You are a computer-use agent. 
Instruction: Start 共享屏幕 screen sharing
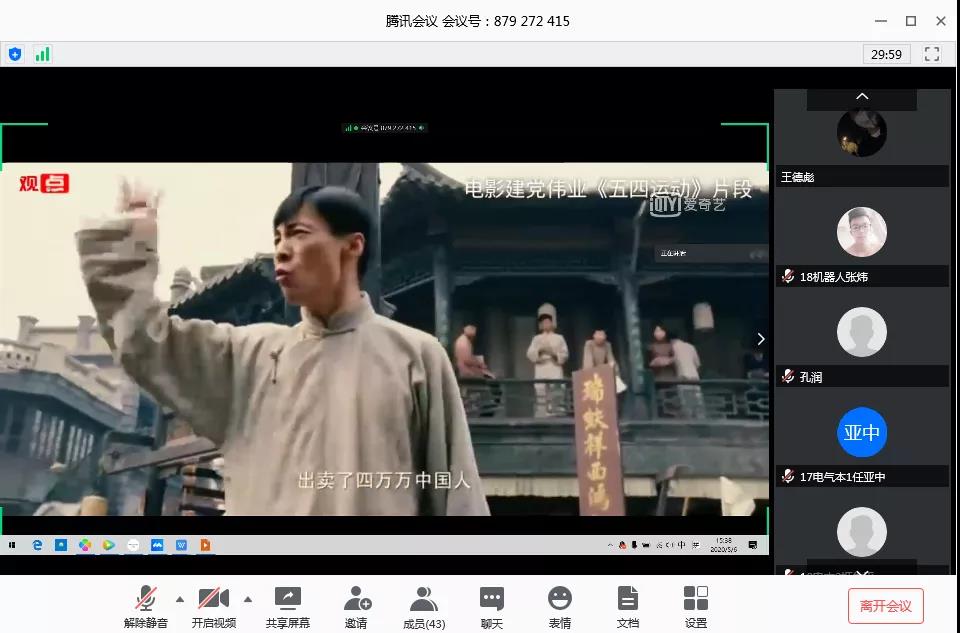click(288, 607)
